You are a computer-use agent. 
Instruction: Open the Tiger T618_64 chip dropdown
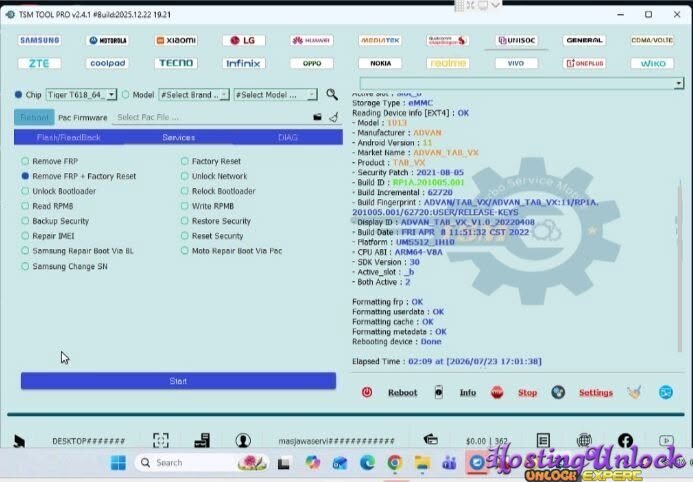coord(81,95)
